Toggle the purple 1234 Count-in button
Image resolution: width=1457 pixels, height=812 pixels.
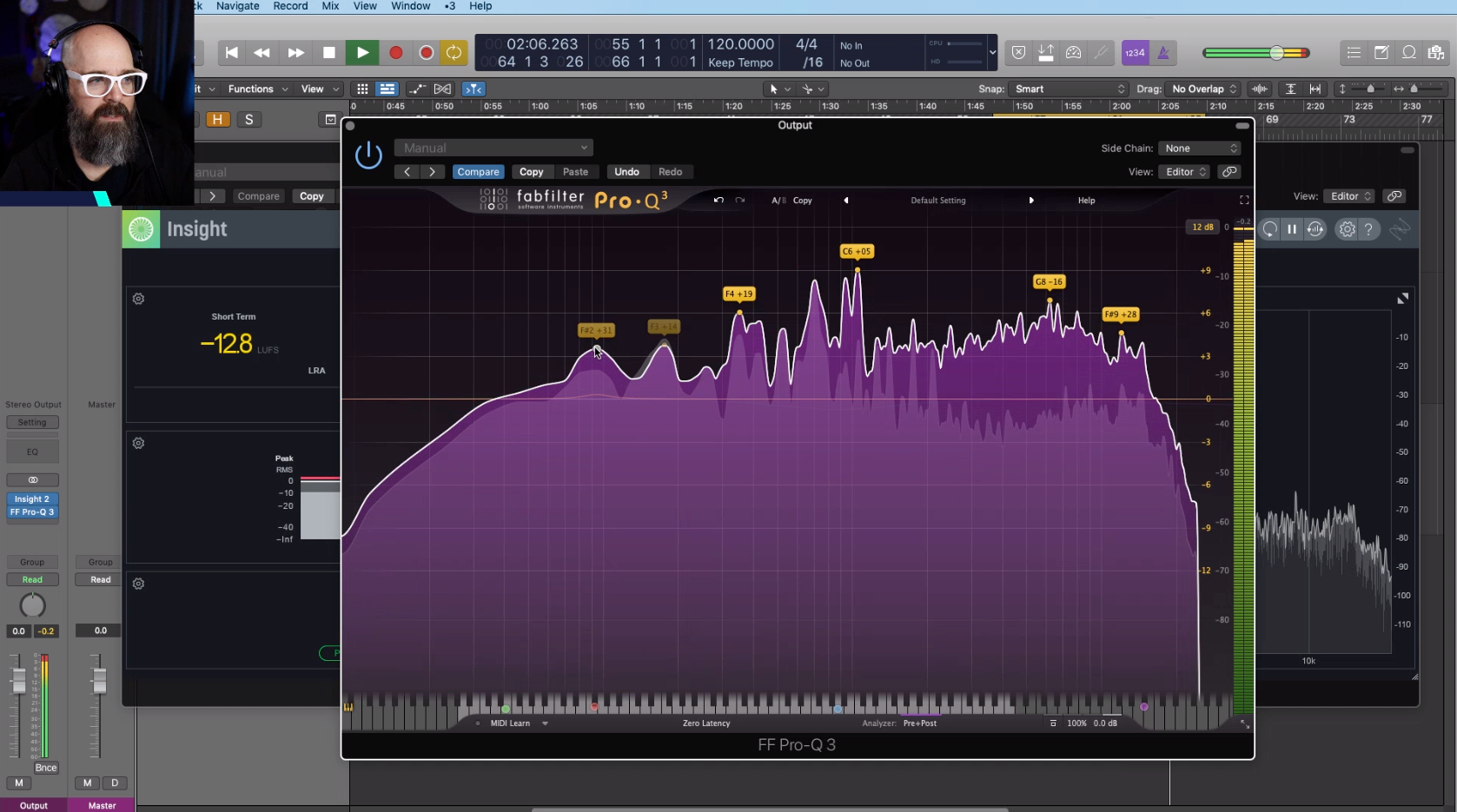1135,53
